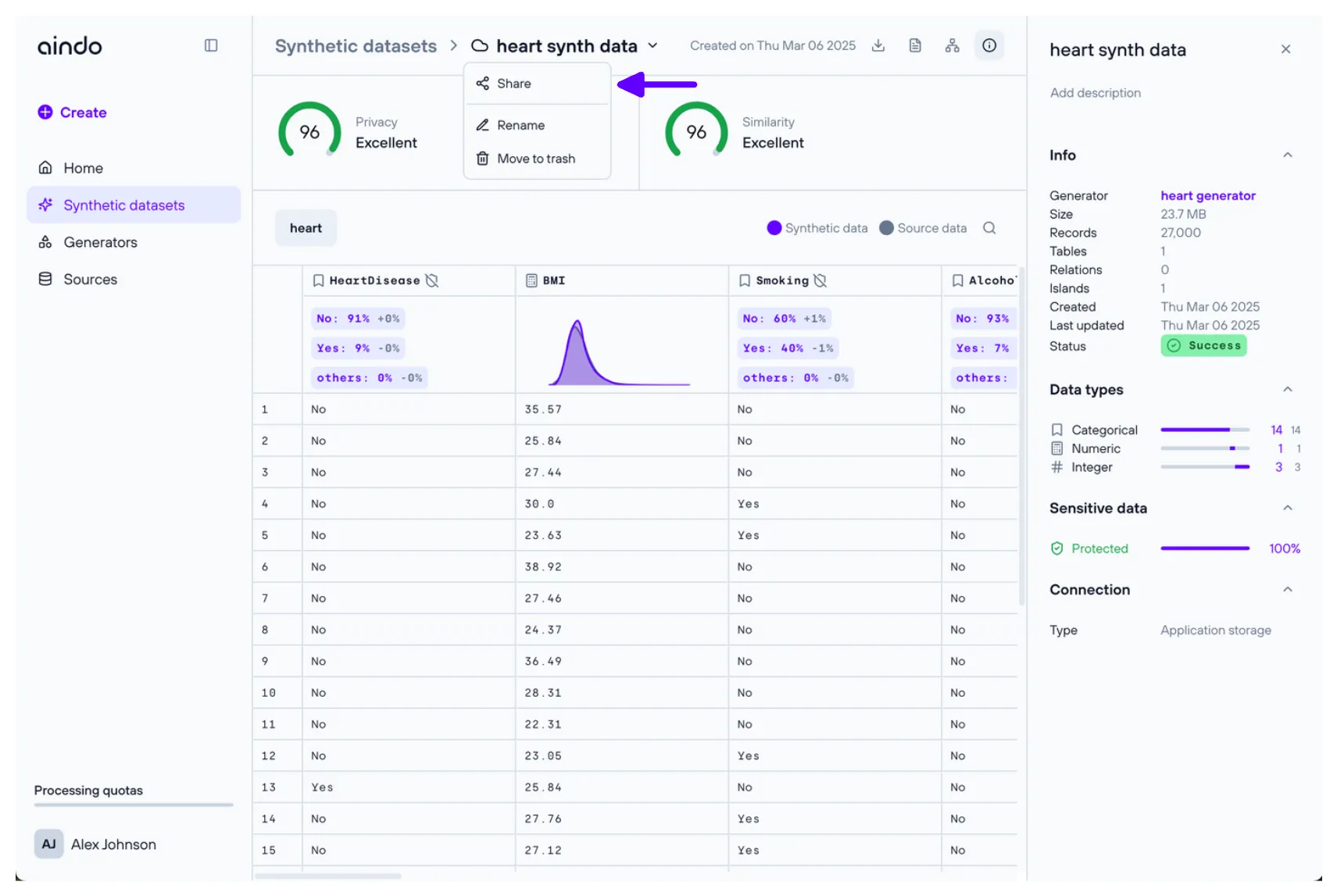Click the download icon in the header

878,45
